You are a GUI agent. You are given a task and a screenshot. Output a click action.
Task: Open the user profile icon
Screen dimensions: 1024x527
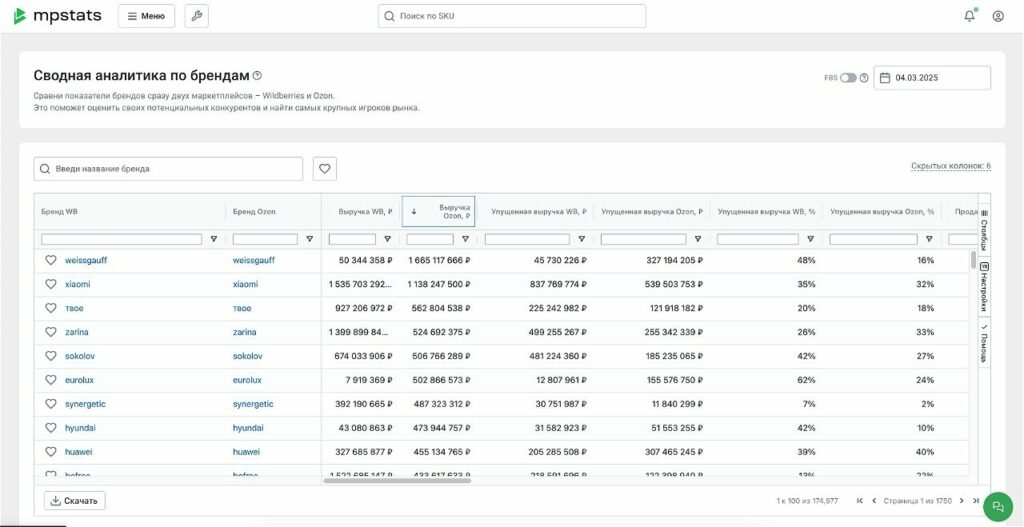click(998, 16)
